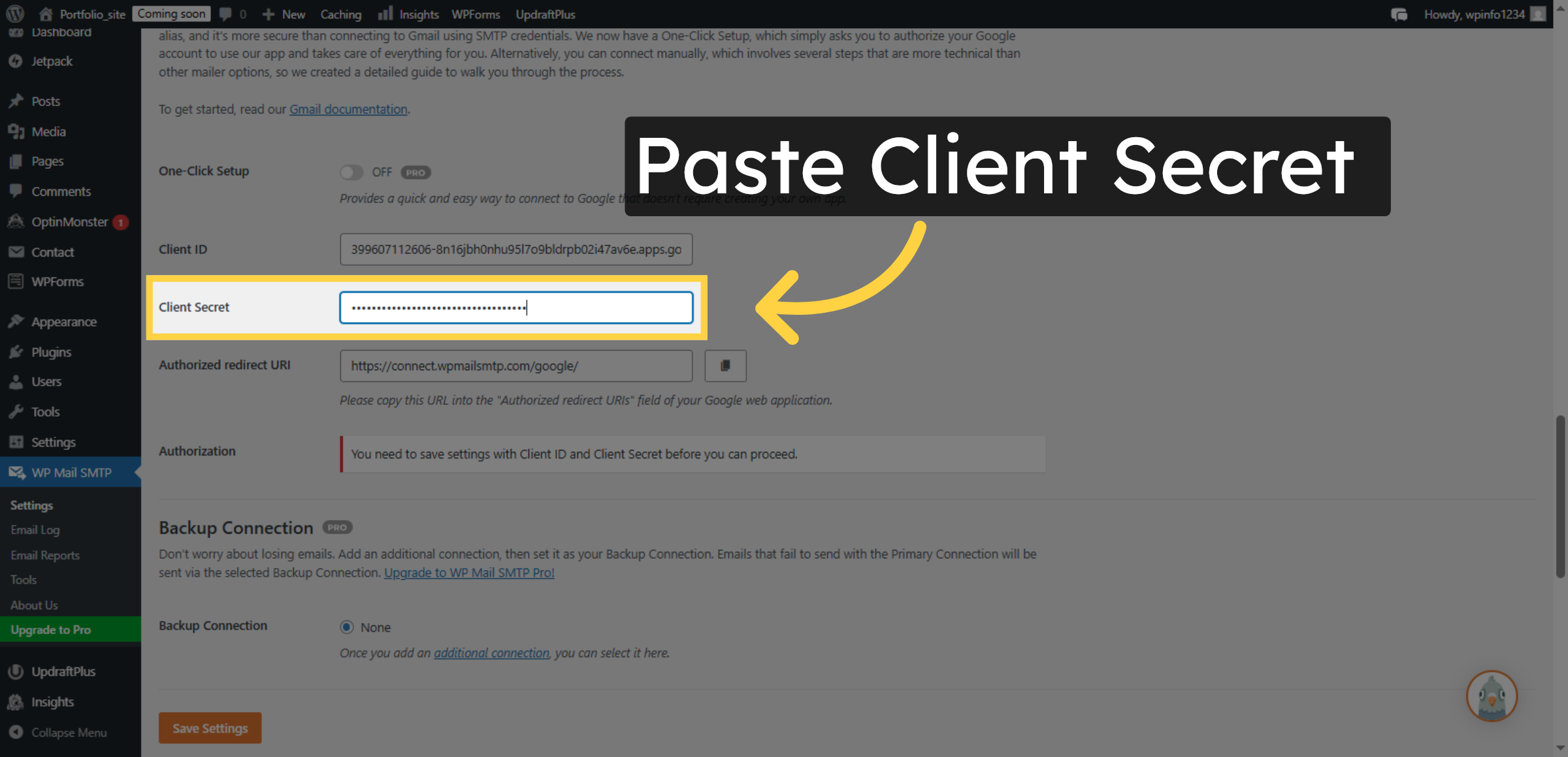Open the bird chat widget at bottom right
Screen dimensions: 1568x757
(x=1492, y=696)
